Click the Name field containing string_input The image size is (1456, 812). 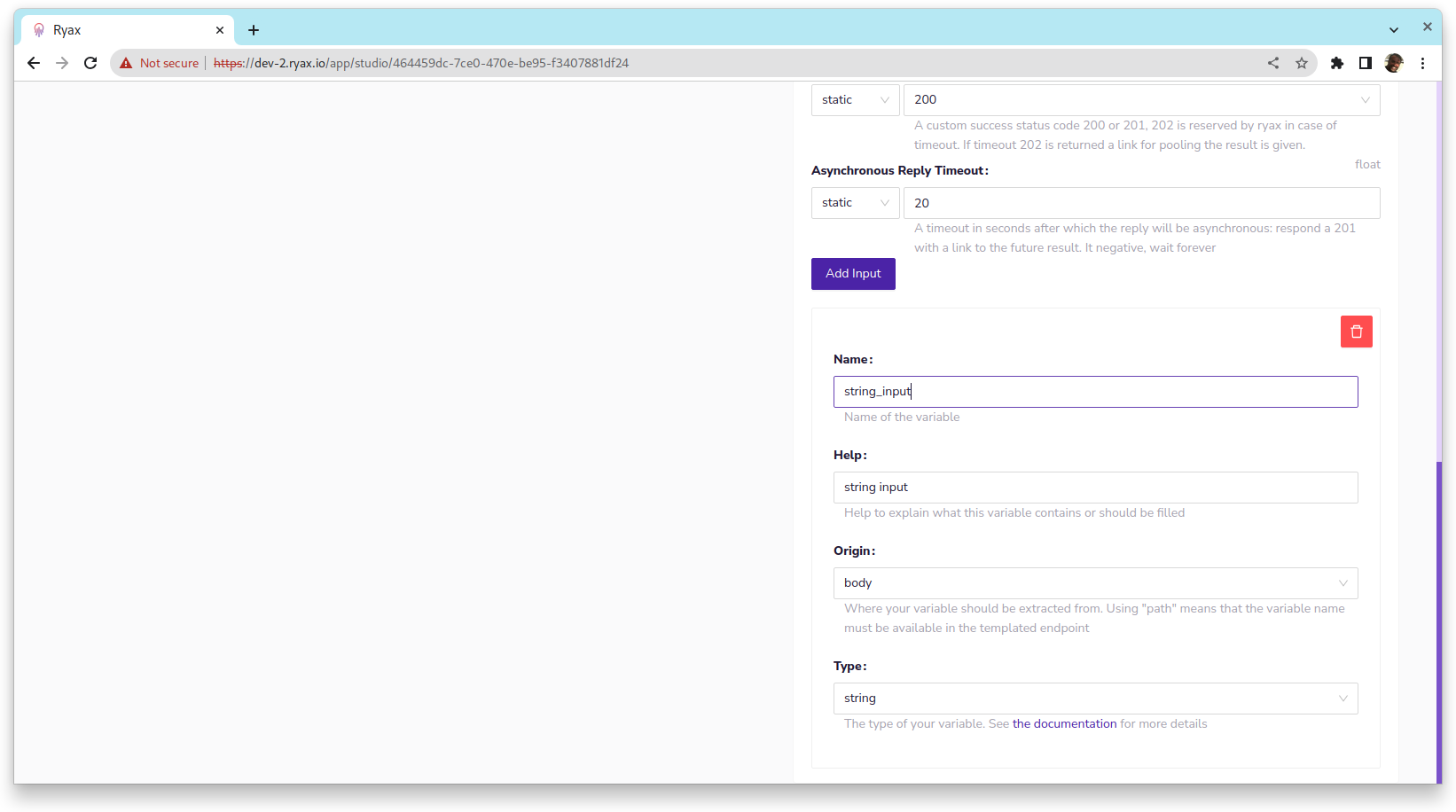click(x=1095, y=391)
